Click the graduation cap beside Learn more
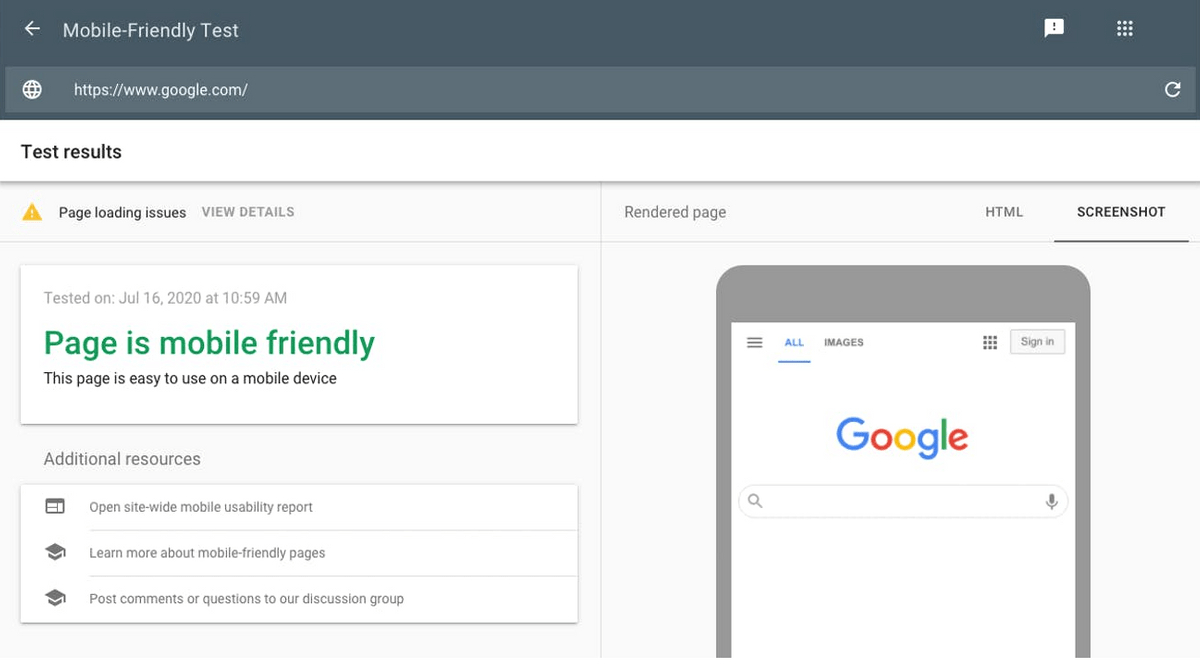The height and width of the screenshot is (662, 1200). pyautogui.click(x=55, y=553)
